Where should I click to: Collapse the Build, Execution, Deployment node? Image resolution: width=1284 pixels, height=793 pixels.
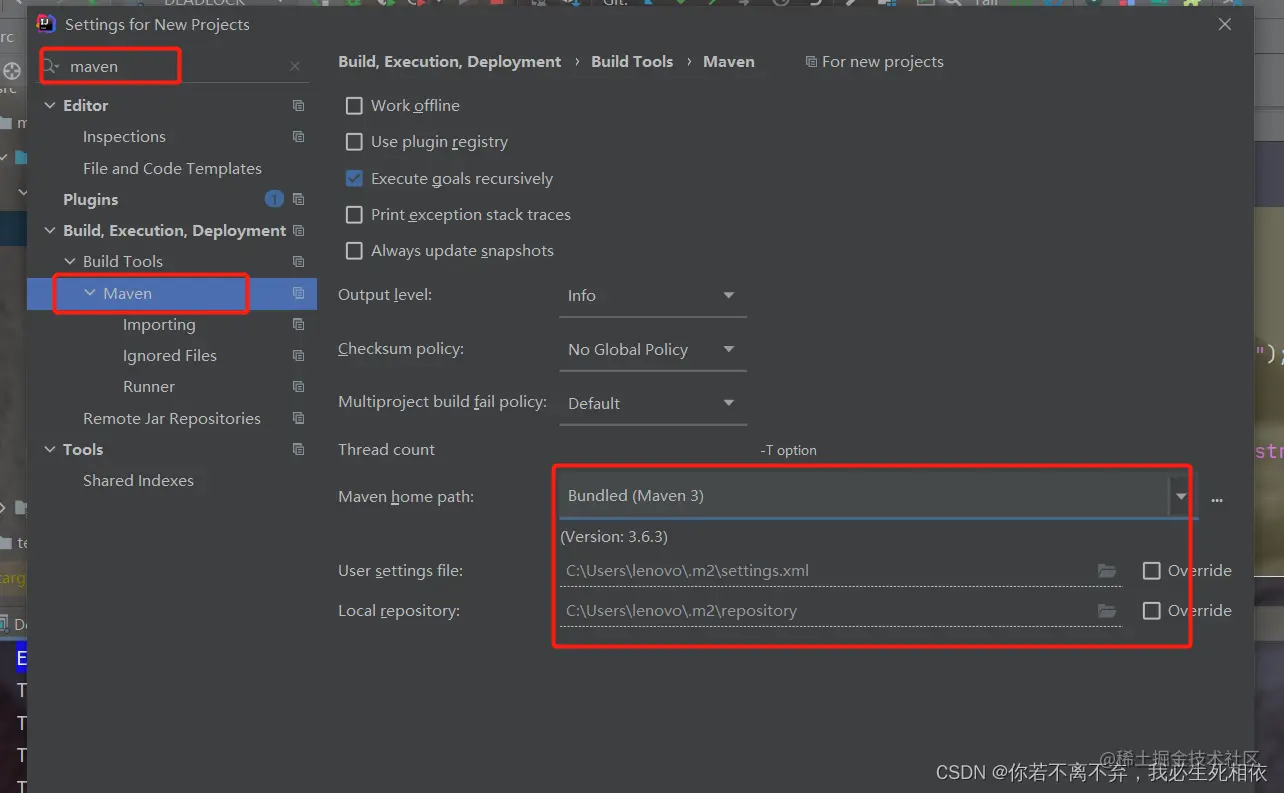point(50,230)
